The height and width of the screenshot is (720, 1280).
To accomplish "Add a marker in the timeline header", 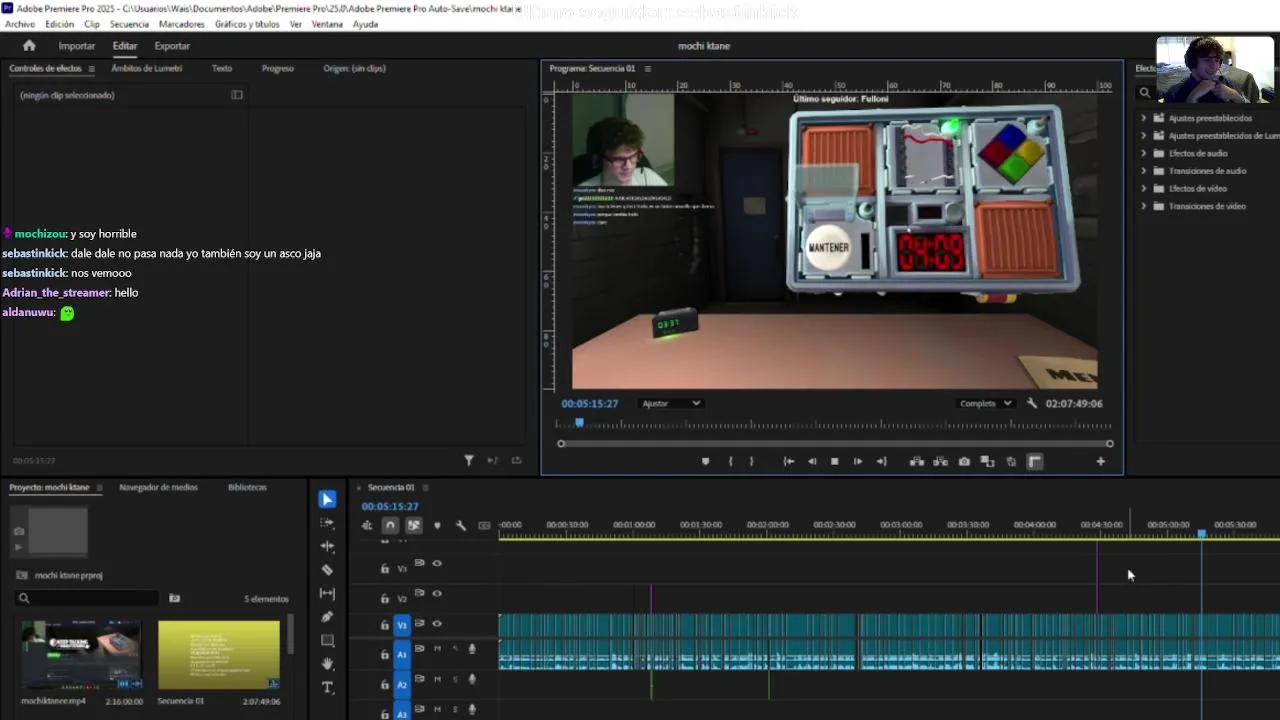I will tap(437, 526).
